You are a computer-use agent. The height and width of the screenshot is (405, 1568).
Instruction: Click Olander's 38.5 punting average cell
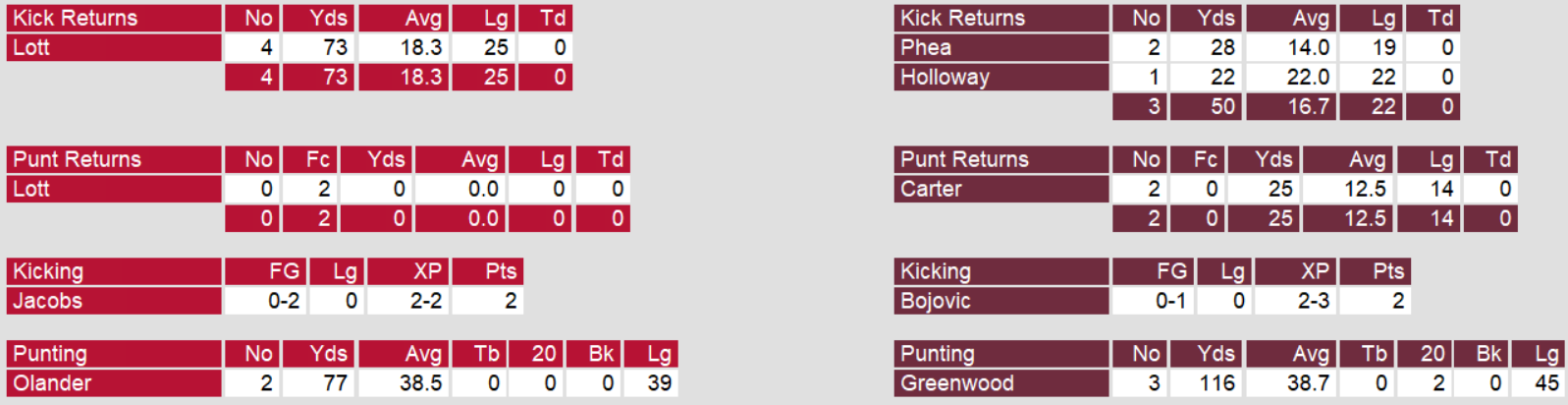coord(420,383)
